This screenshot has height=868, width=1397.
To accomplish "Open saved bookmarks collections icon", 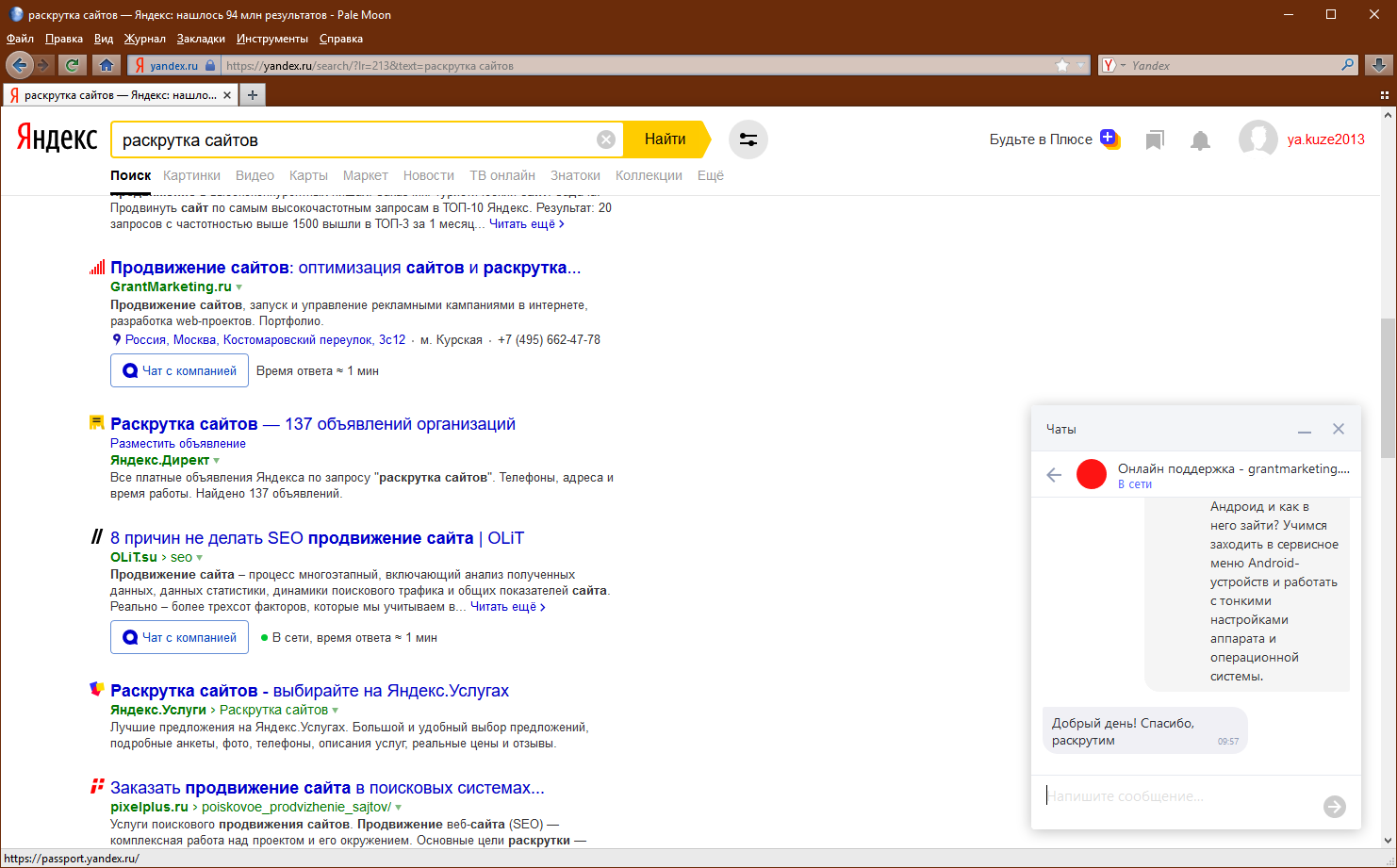I will (1155, 140).
